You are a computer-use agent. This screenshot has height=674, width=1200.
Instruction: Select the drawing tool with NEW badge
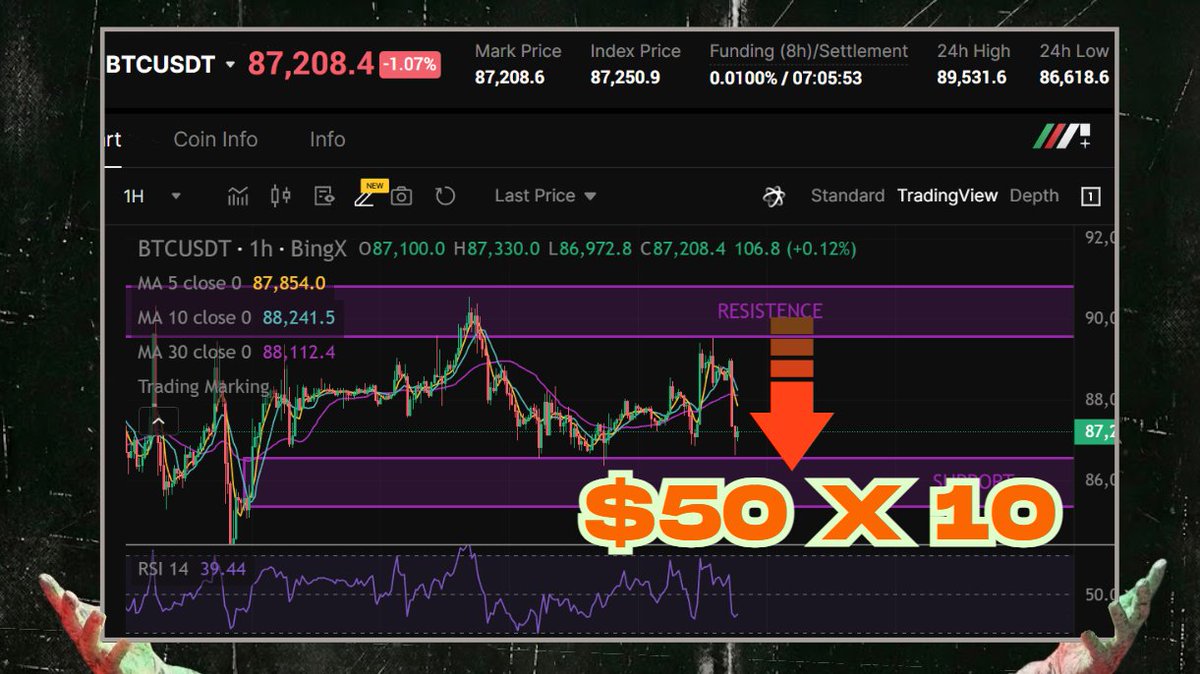(366, 197)
